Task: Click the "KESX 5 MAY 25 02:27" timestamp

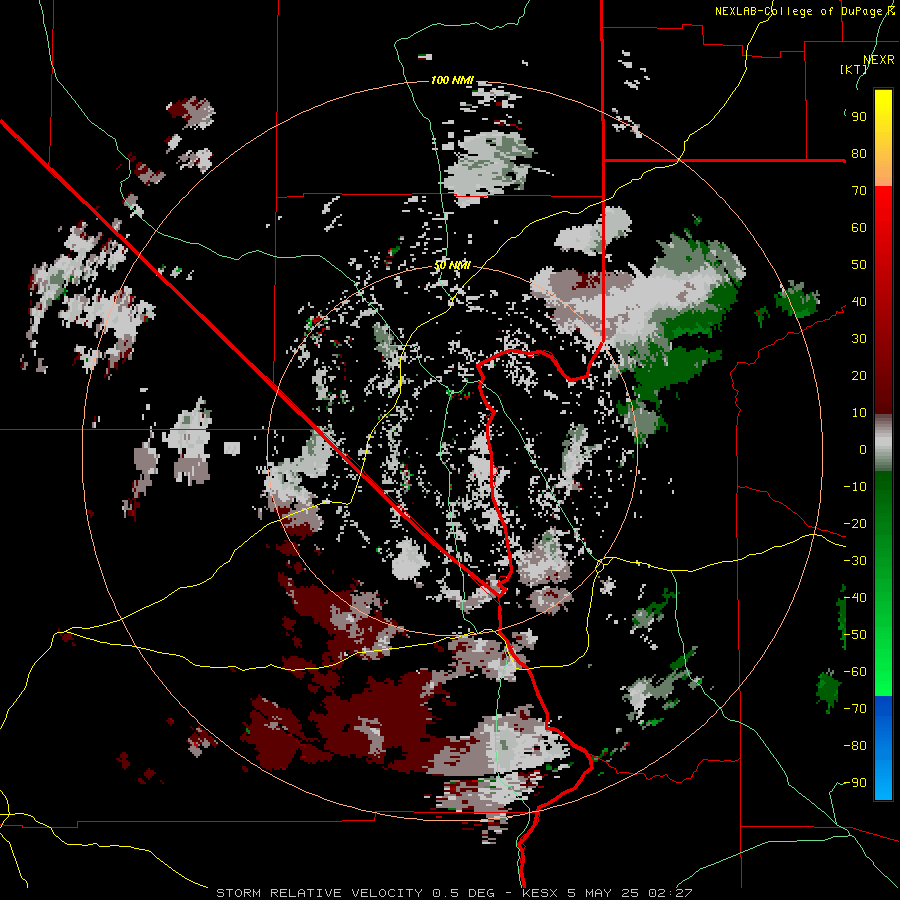Action: point(607,893)
